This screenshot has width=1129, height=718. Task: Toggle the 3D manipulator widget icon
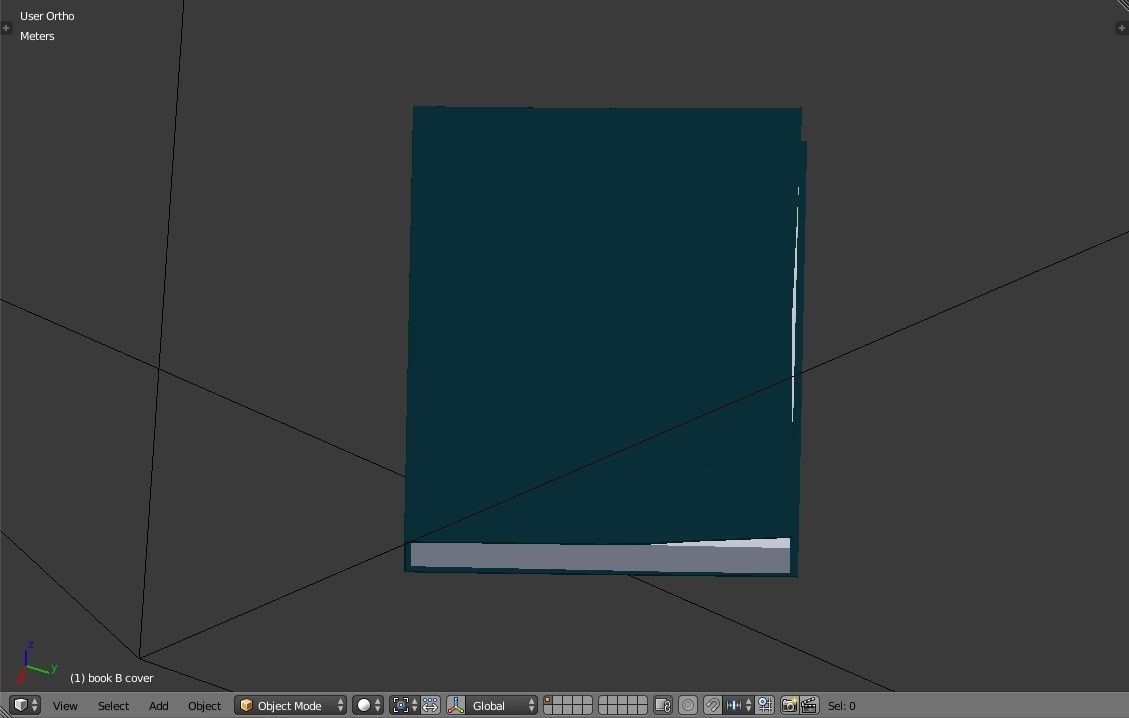click(x=456, y=705)
